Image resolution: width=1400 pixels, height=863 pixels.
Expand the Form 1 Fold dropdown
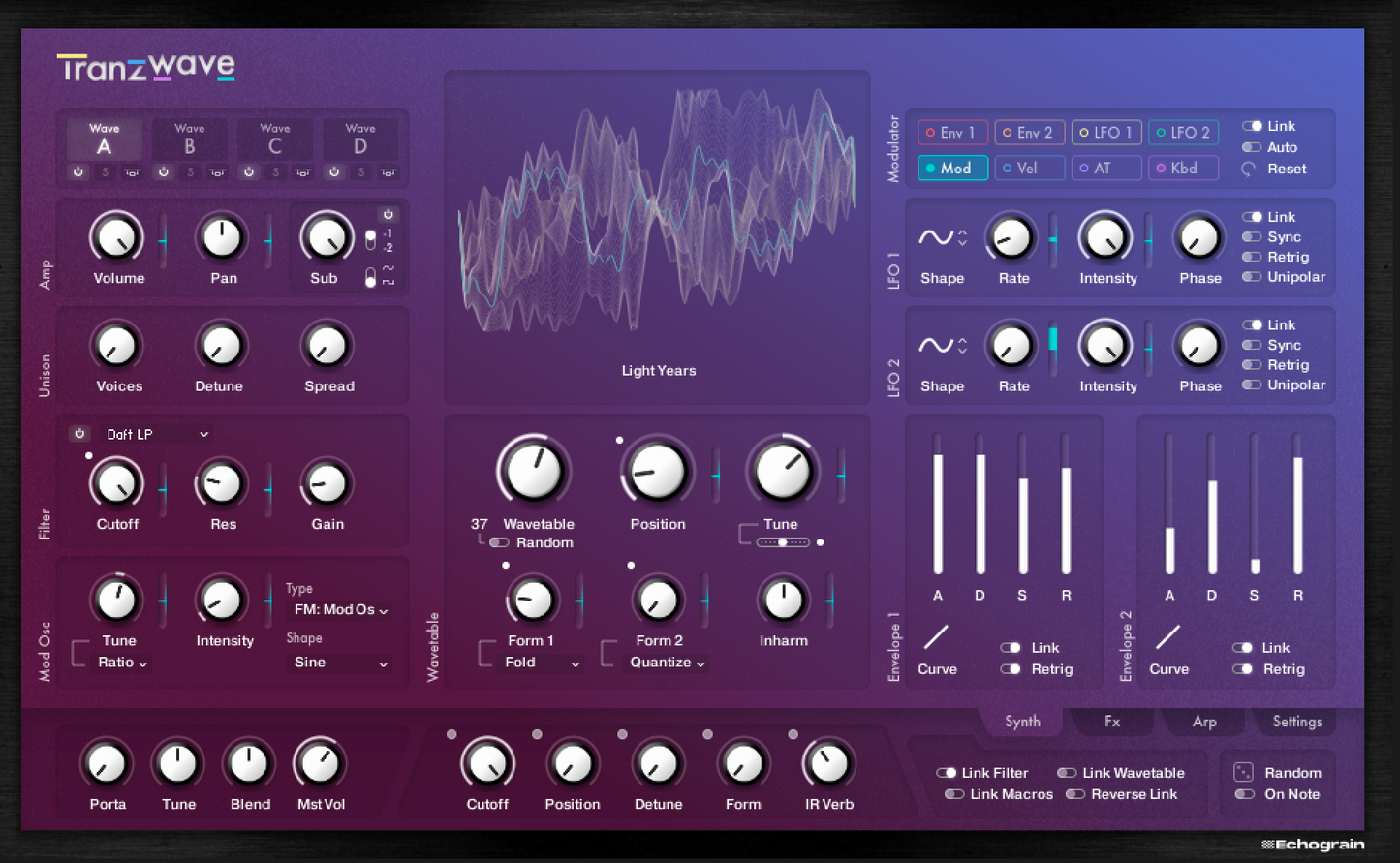coord(542,663)
